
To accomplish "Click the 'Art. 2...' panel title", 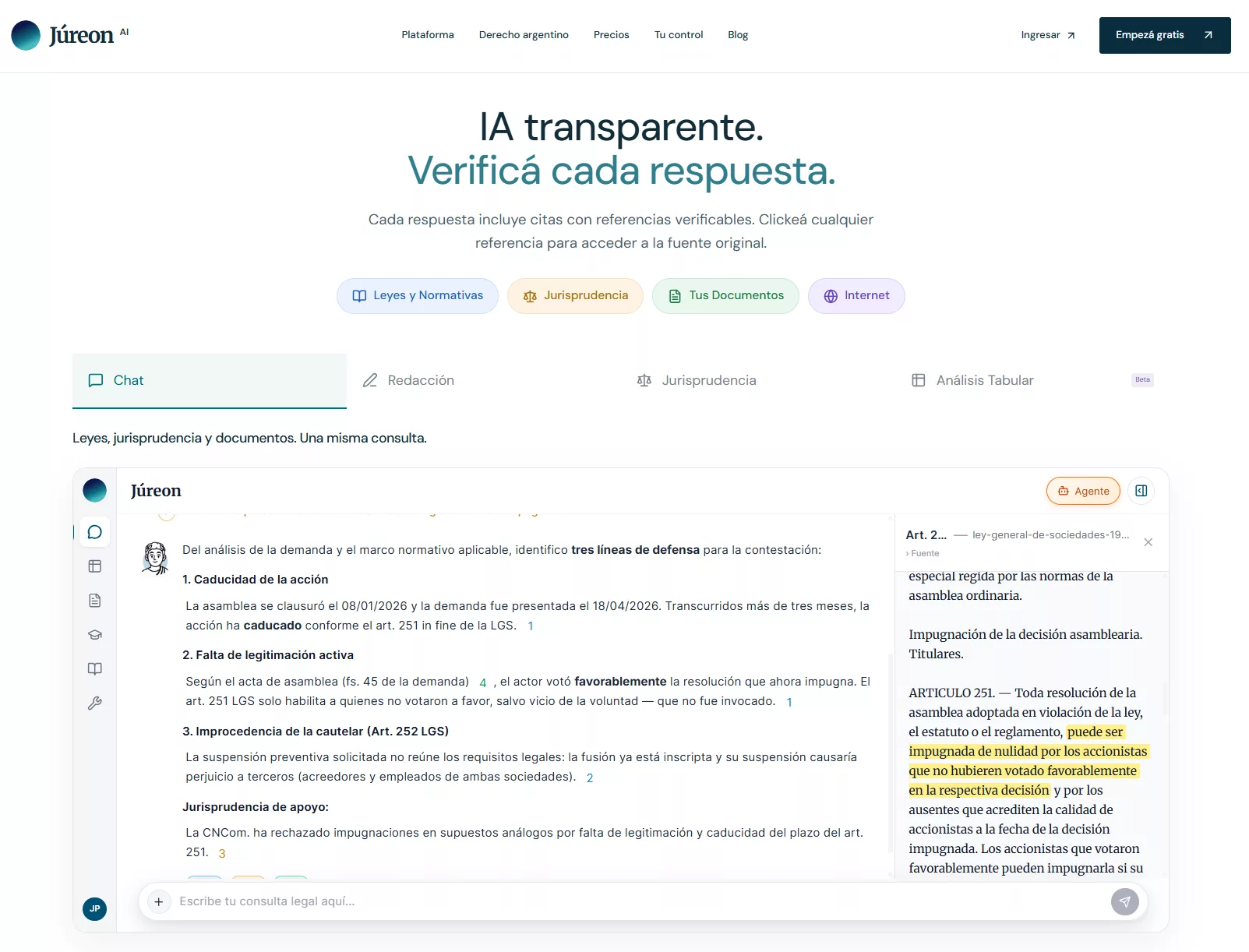I will 926,534.
